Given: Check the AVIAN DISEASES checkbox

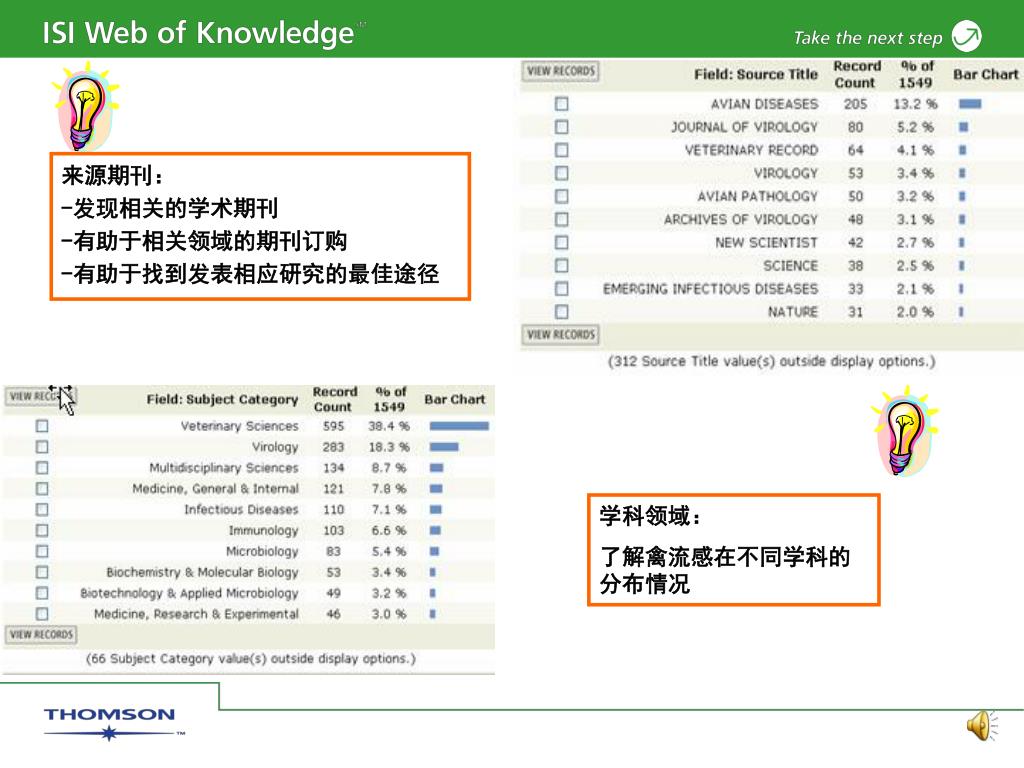Looking at the screenshot, I should click(562, 104).
